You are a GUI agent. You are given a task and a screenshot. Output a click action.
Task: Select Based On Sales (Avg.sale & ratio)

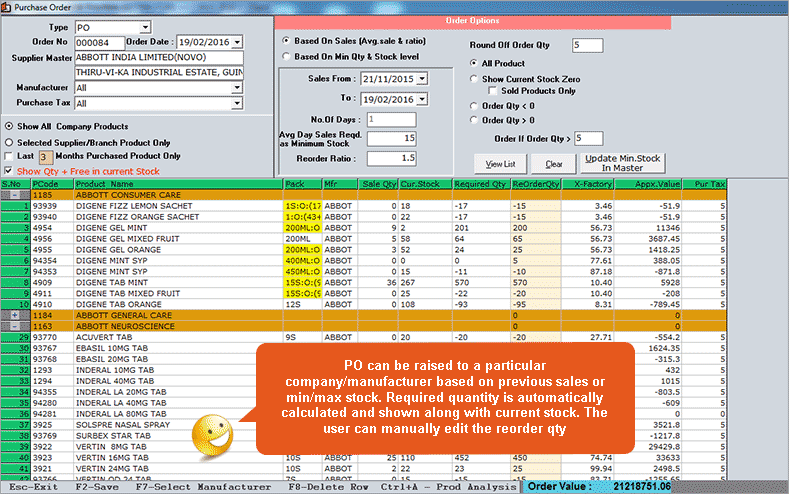[x=286, y=41]
